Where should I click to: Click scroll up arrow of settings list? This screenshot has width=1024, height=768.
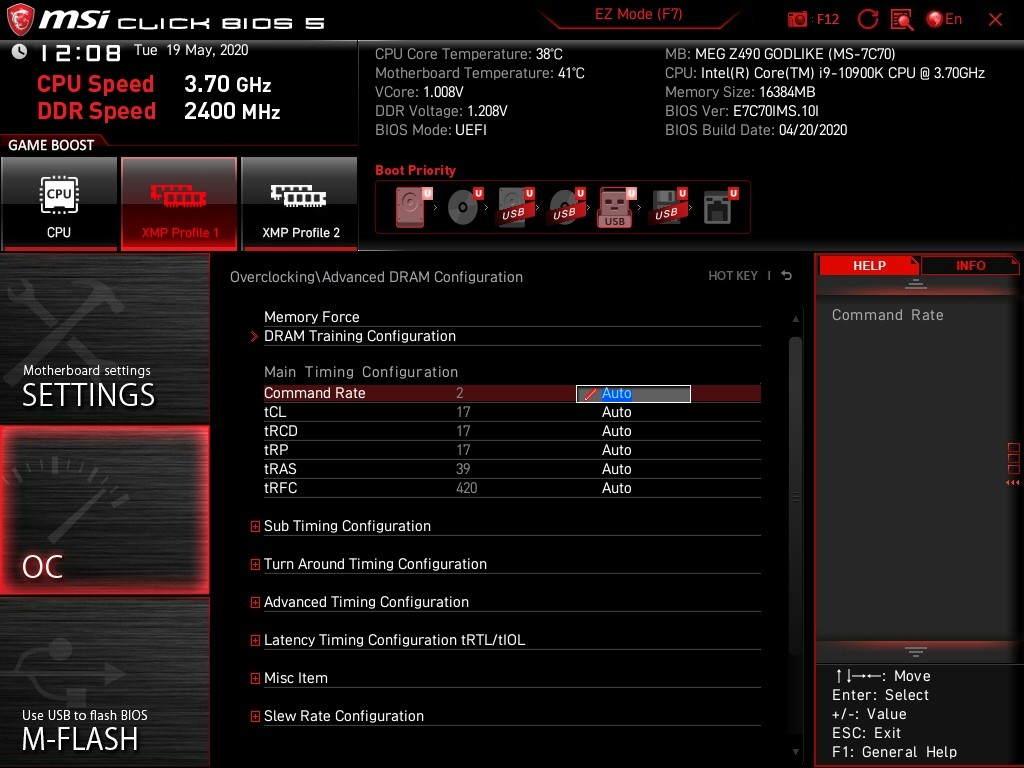pyautogui.click(x=795, y=319)
